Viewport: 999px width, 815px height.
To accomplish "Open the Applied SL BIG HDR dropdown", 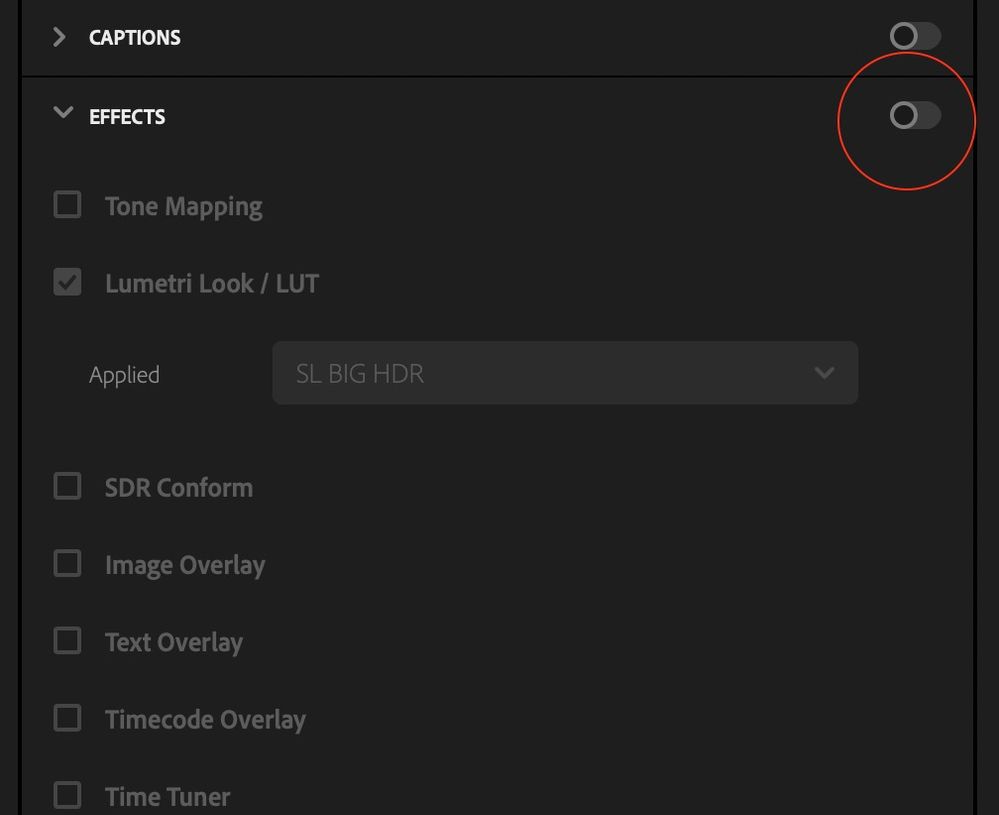I will (x=564, y=373).
